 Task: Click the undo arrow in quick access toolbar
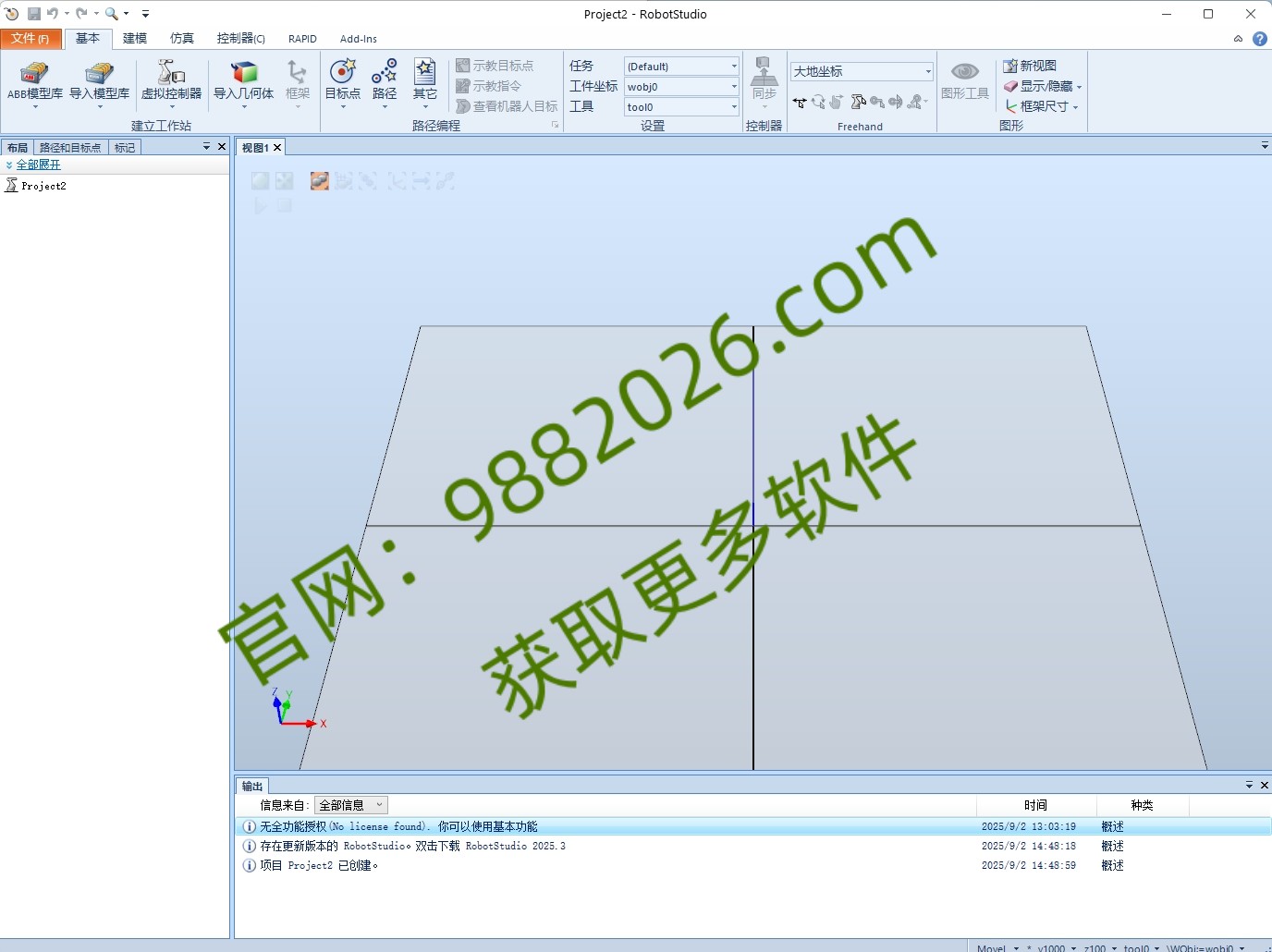point(52,14)
